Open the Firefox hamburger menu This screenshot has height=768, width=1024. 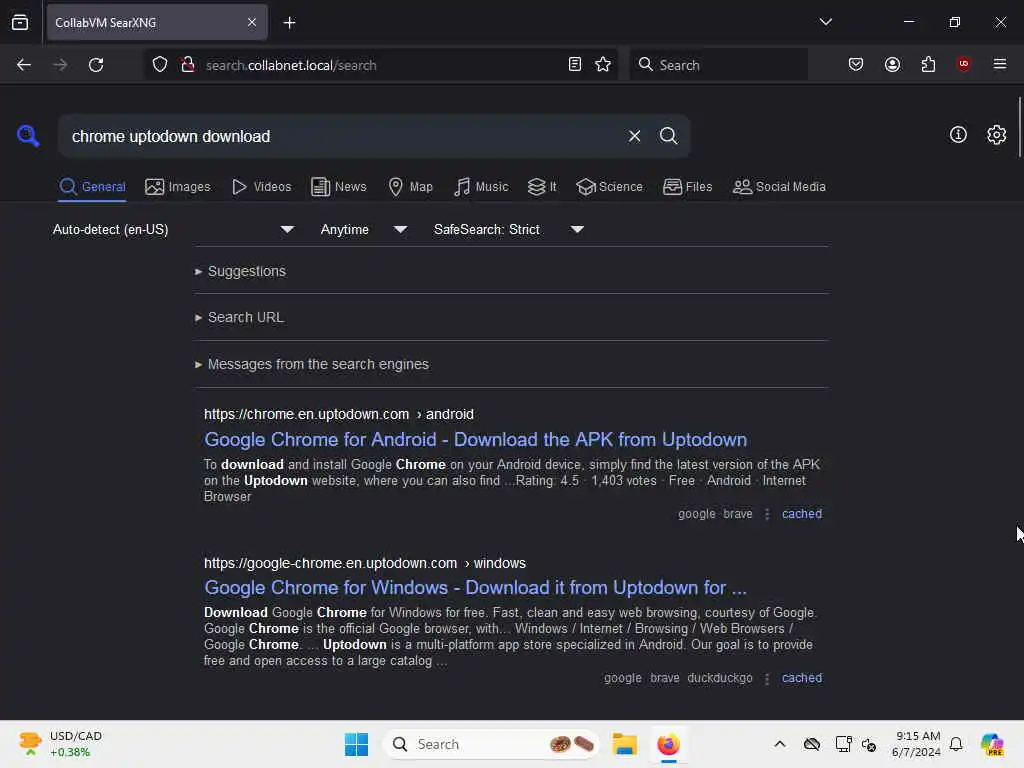coord(999,64)
